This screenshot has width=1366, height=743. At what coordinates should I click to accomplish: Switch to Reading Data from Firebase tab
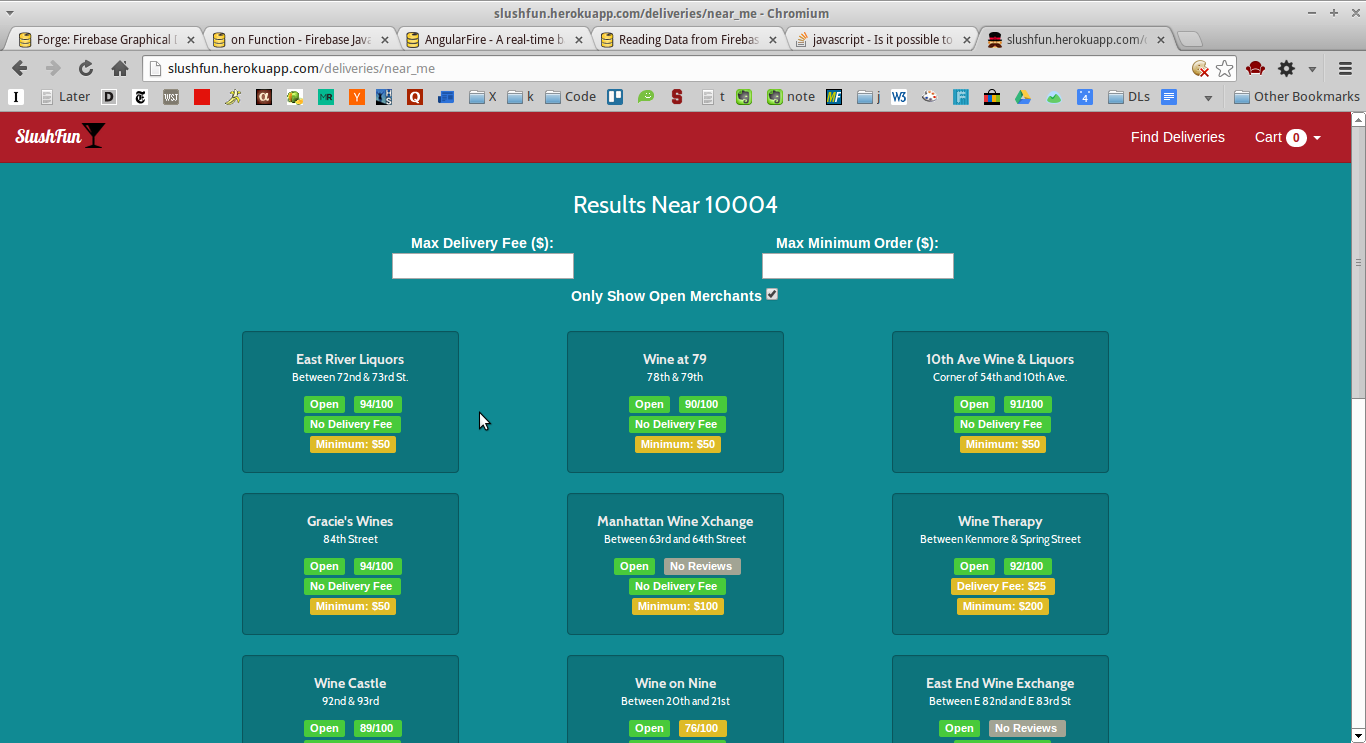pos(687,39)
